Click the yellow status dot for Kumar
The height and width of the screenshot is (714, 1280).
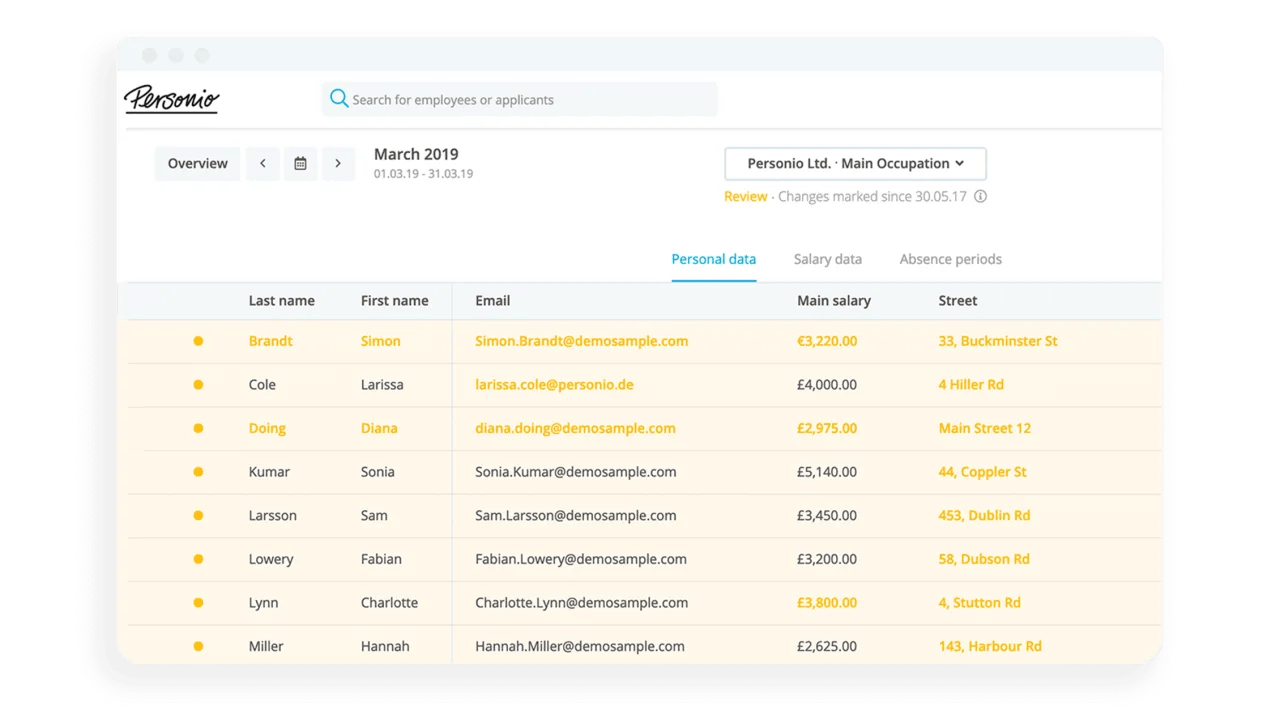pyautogui.click(x=198, y=472)
